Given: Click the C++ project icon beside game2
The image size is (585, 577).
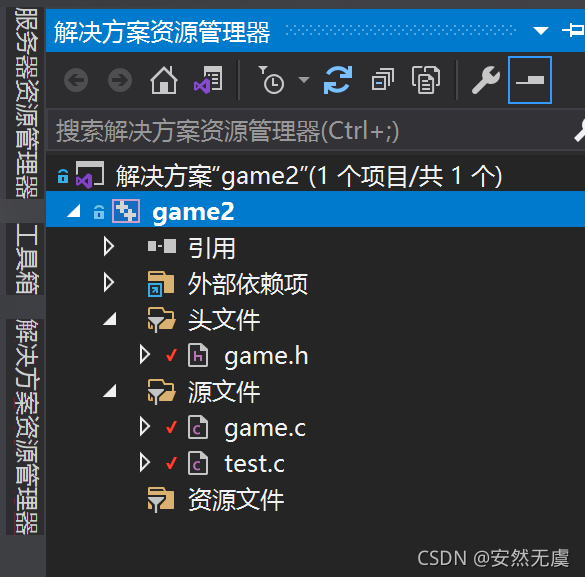Looking at the screenshot, I should pos(126,211).
